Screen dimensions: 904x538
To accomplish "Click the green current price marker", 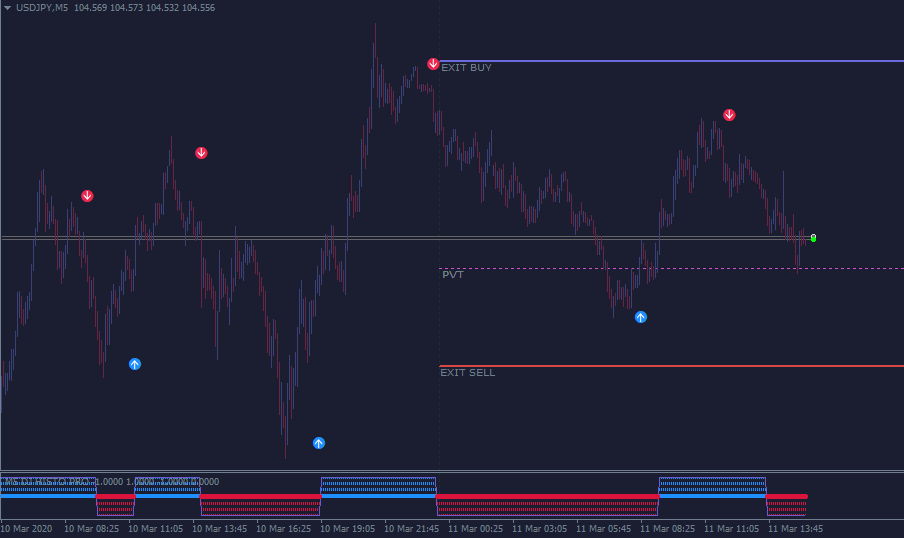I will [x=813, y=238].
